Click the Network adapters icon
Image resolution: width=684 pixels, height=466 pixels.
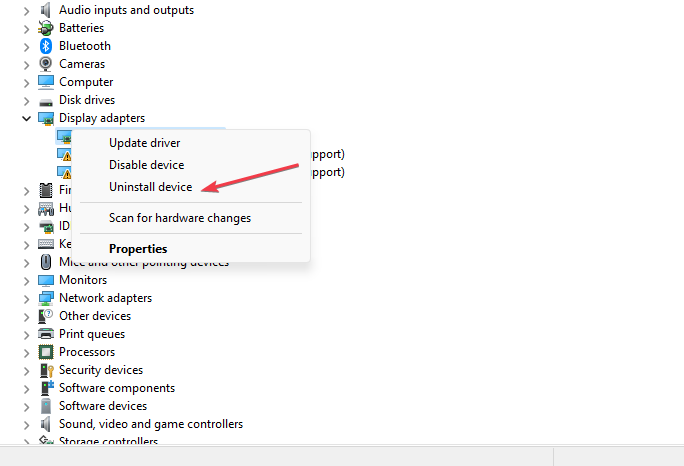coord(46,298)
